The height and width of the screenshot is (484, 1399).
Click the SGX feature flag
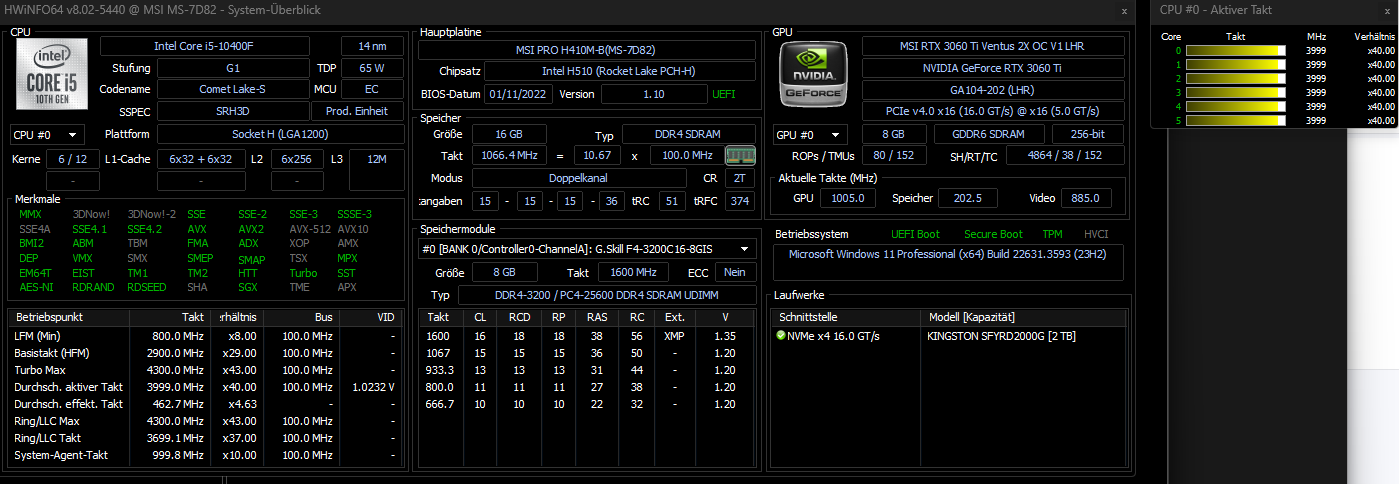[x=248, y=287]
